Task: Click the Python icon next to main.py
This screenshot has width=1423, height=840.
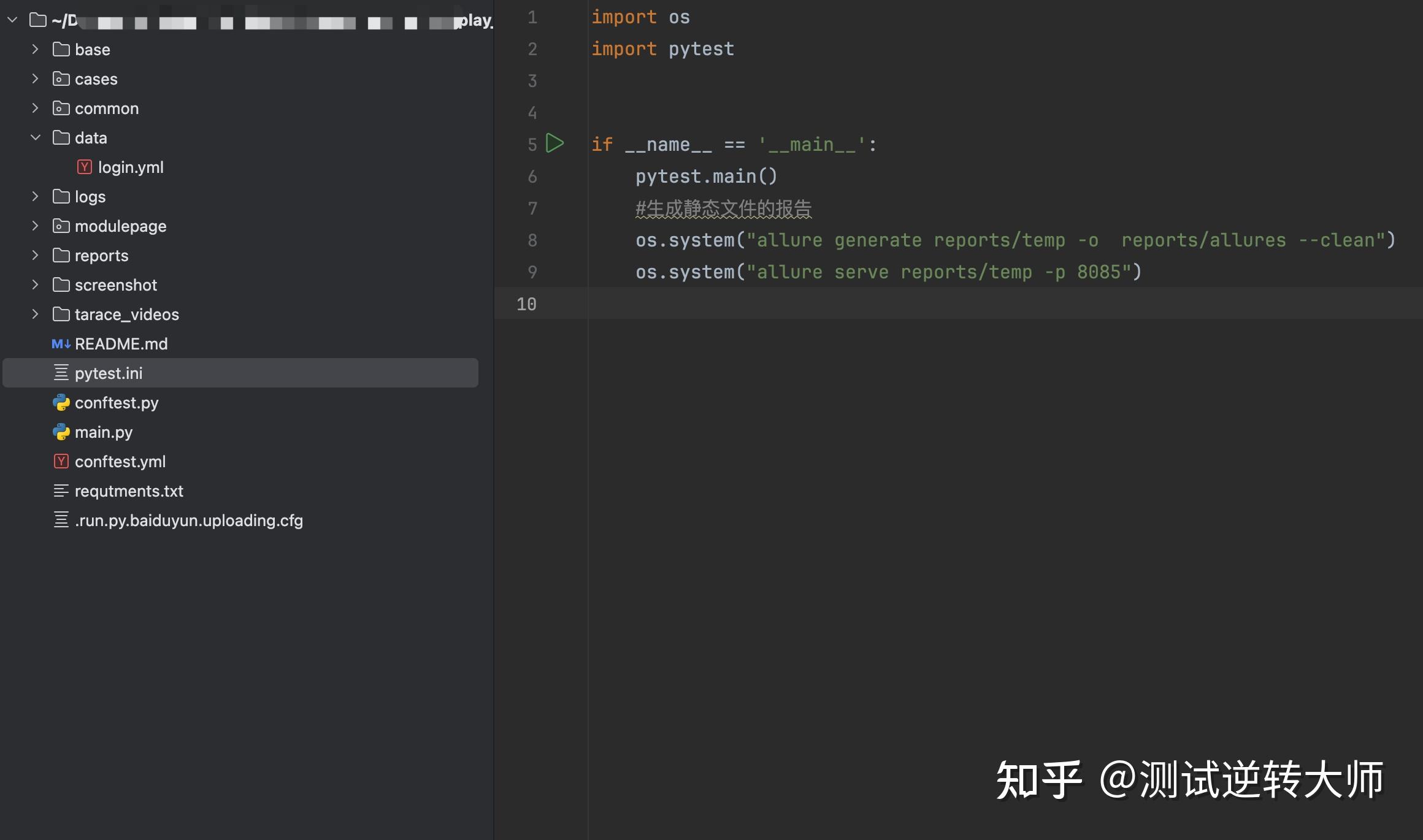Action: 61,432
